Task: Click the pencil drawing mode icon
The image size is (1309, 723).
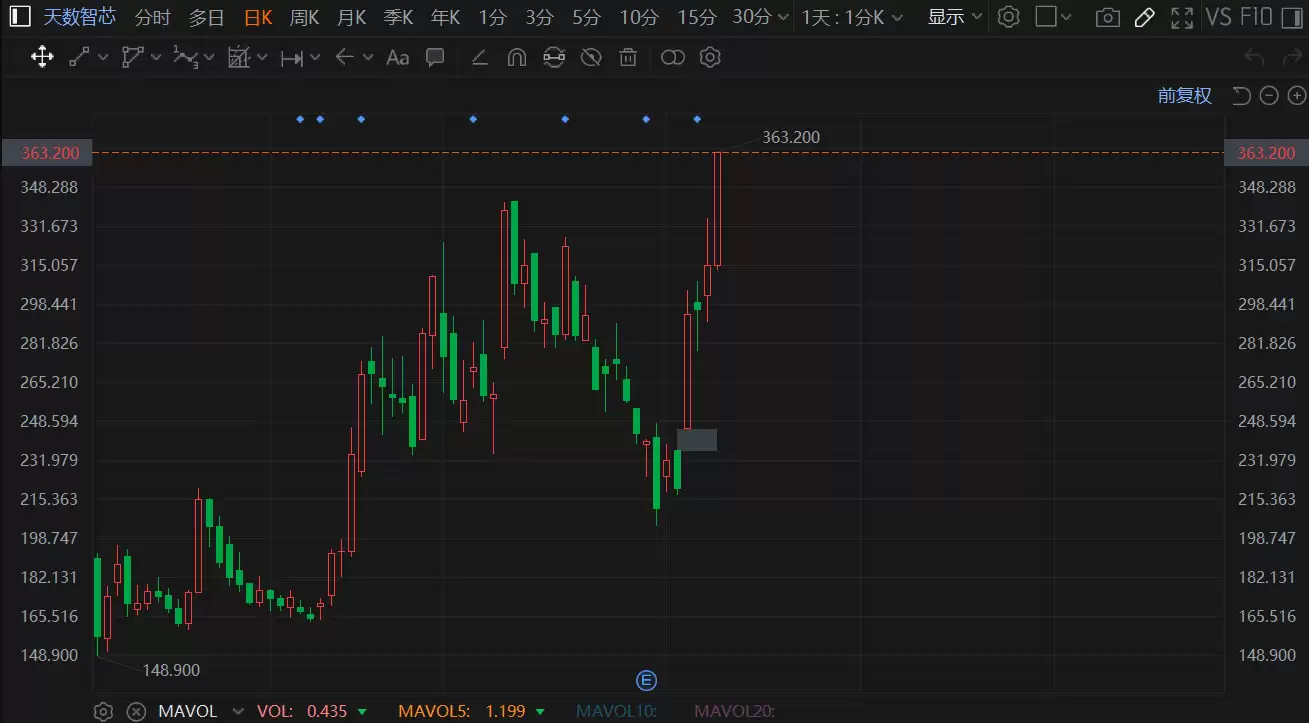Action: 1145,17
